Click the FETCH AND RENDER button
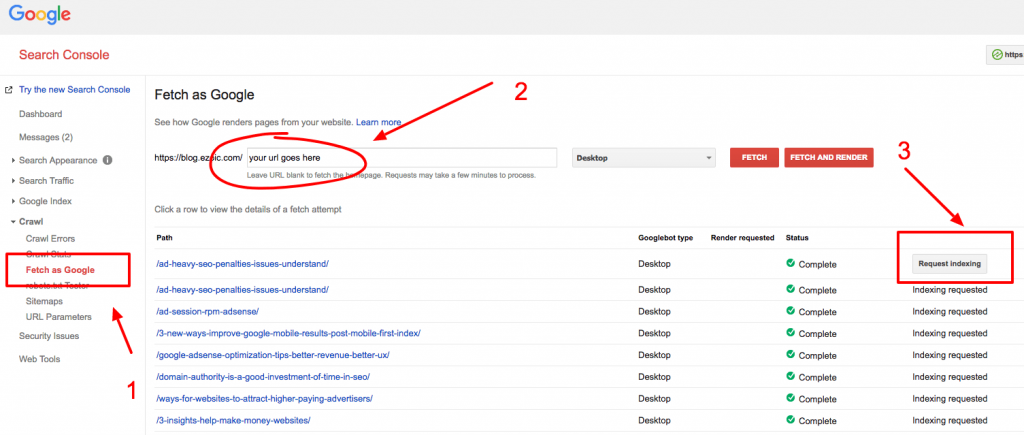This screenshot has height=435, width=1024. coord(829,157)
